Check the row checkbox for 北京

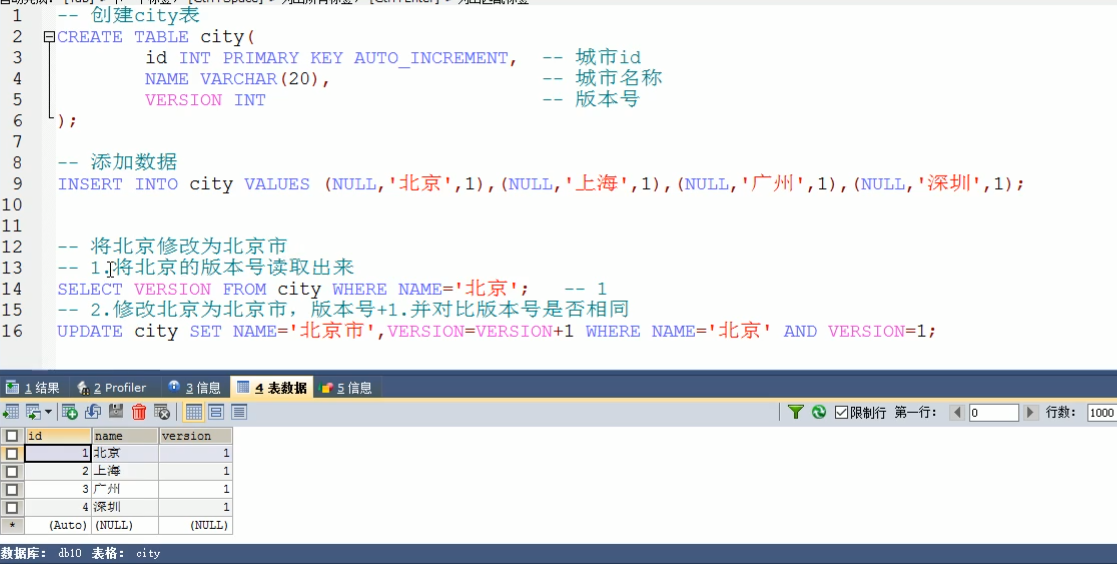[11, 453]
